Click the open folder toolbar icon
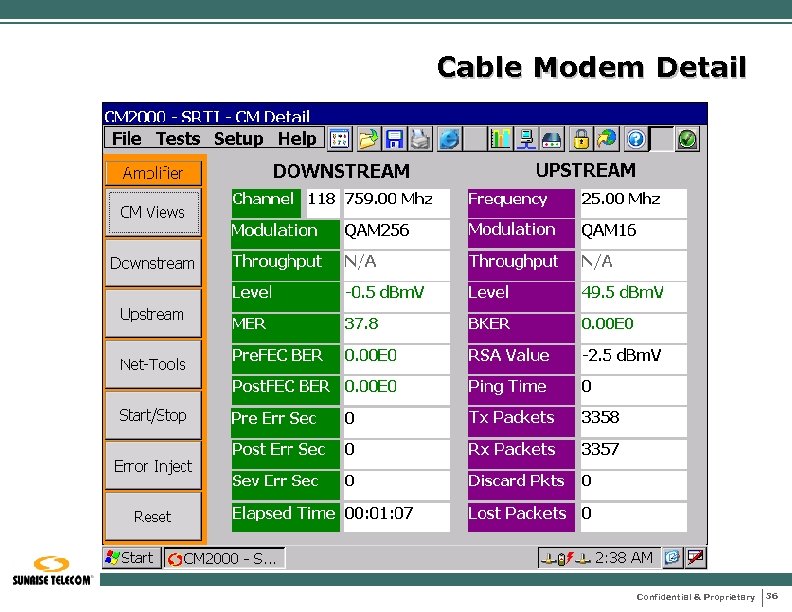 (368, 139)
